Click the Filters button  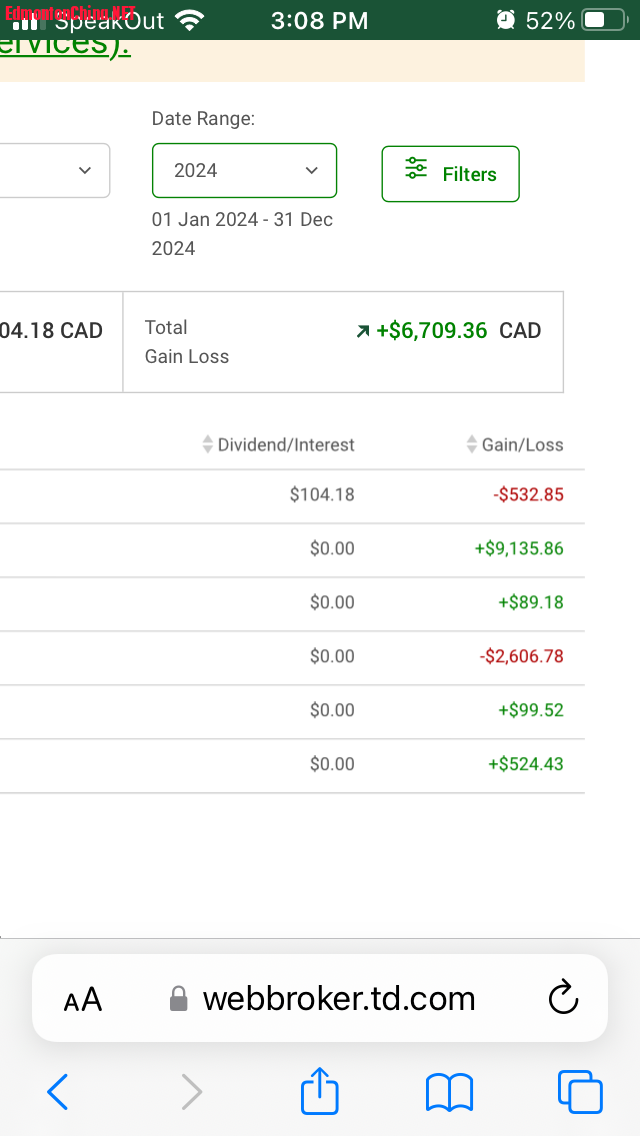click(450, 174)
